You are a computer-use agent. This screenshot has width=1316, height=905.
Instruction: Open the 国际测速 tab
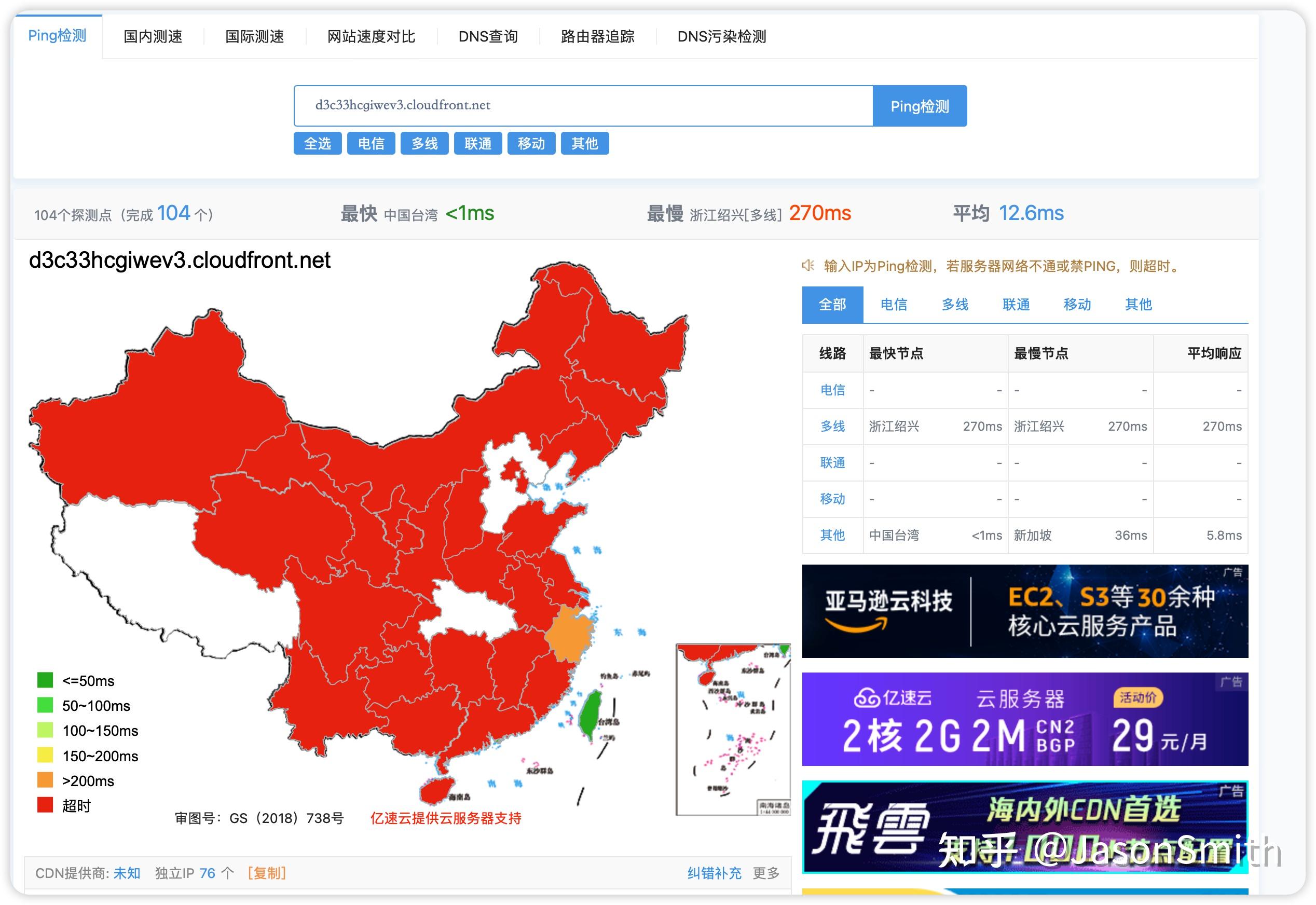click(255, 37)
